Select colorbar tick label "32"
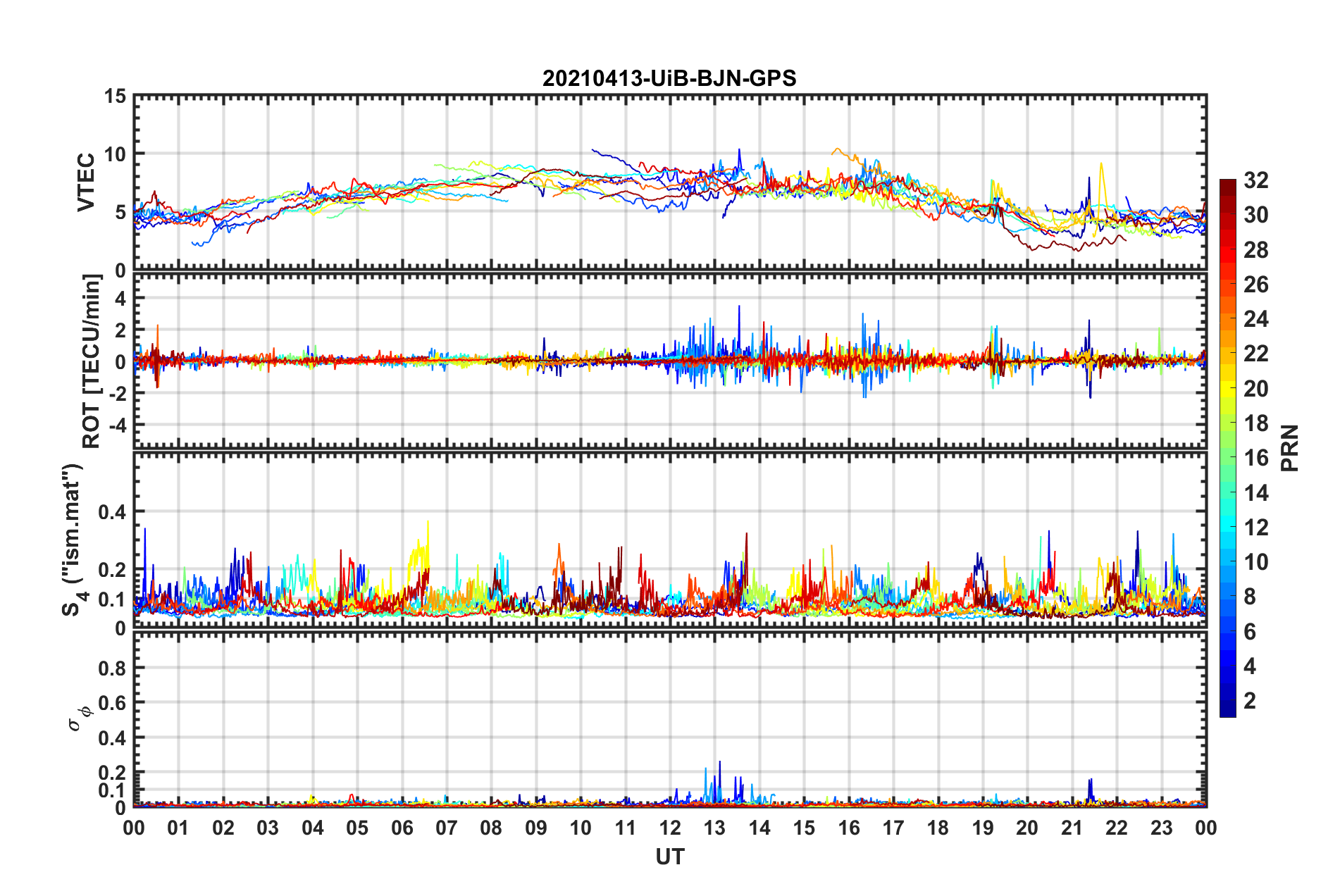This screenshot has width=1340, height=896. pos(1256,180)
